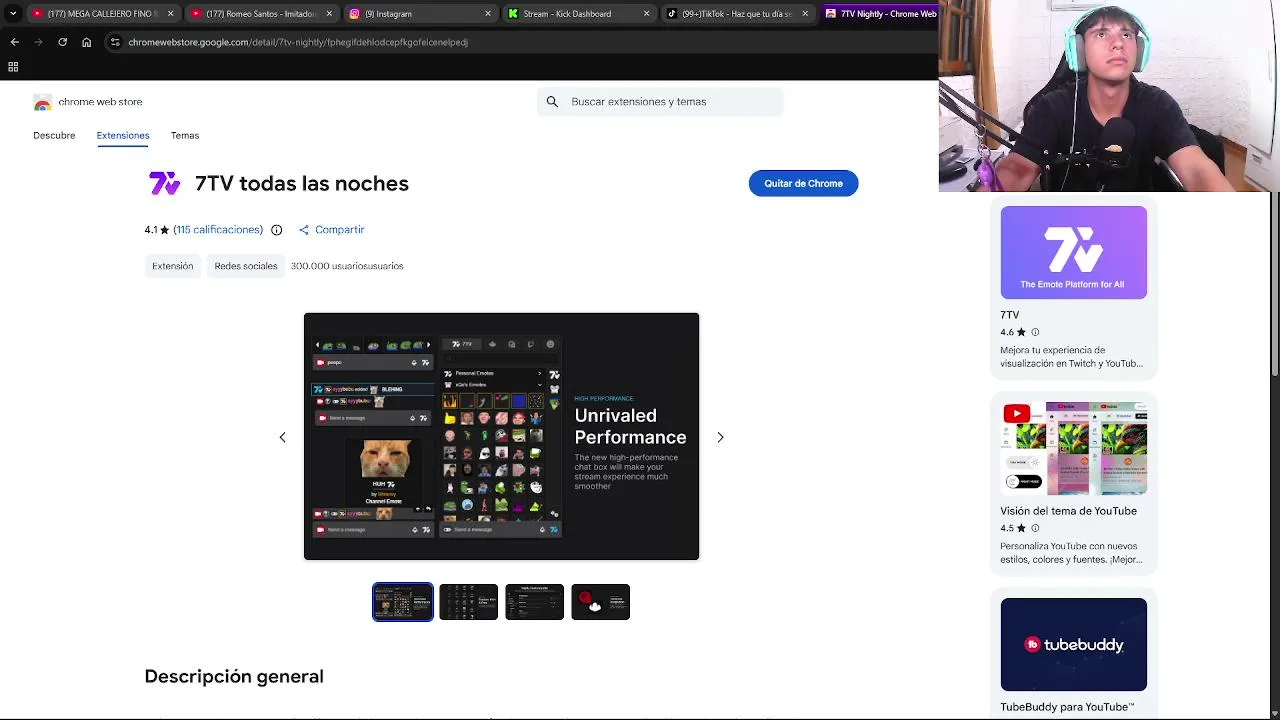Click the address bar URL
1280x720 pixels.
coord(298,42)
